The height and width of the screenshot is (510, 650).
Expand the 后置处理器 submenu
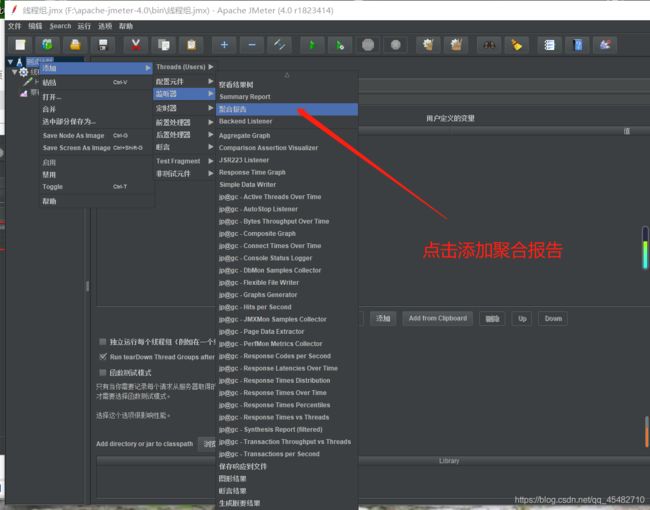pos(184,135)
